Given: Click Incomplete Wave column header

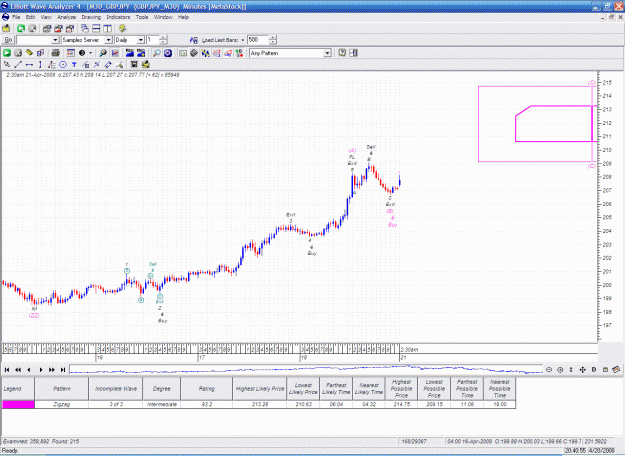Looking at the screenshot, I should [x=116, y=389].
